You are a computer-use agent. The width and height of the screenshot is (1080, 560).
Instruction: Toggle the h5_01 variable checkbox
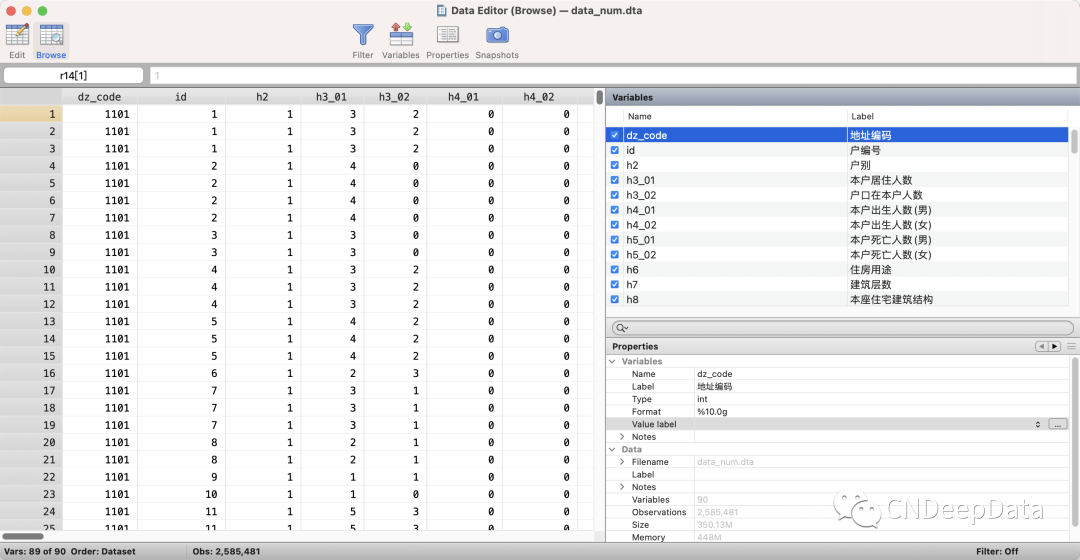coord(614,240)
